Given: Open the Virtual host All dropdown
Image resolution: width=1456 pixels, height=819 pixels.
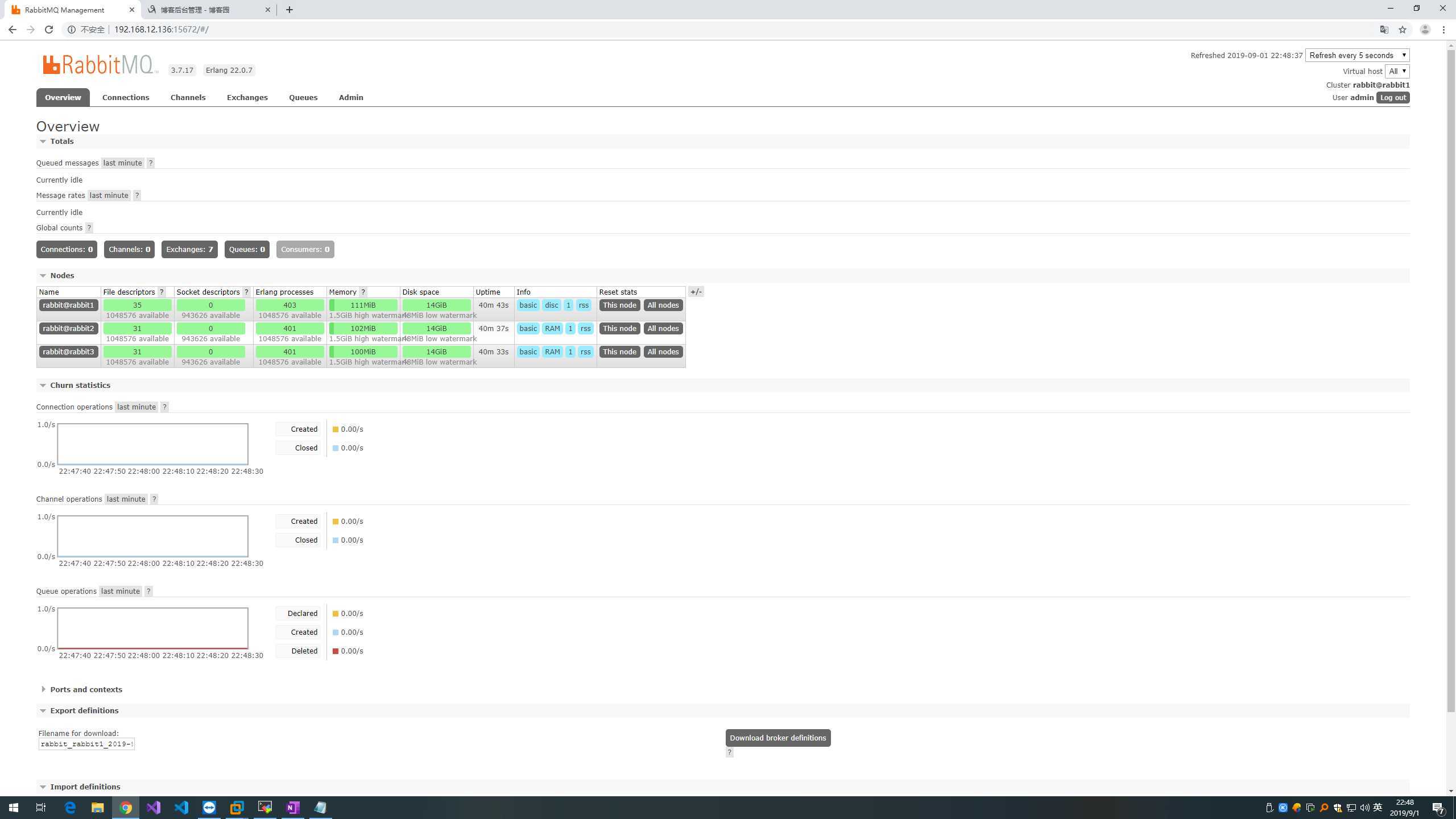Looking at the screenshot, I should click(x=1397, y=71).
